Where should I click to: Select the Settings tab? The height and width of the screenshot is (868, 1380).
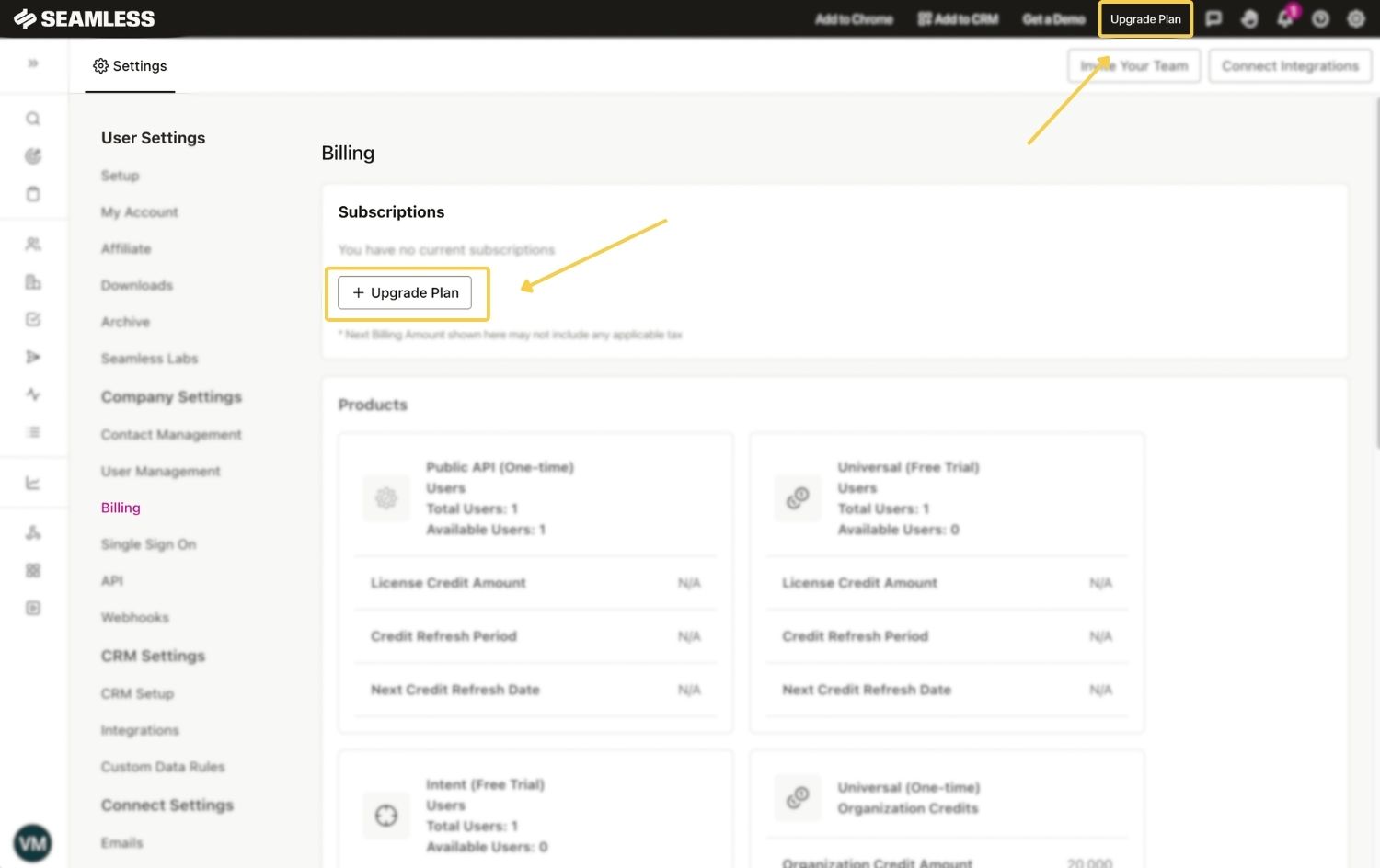pos(130,66)
